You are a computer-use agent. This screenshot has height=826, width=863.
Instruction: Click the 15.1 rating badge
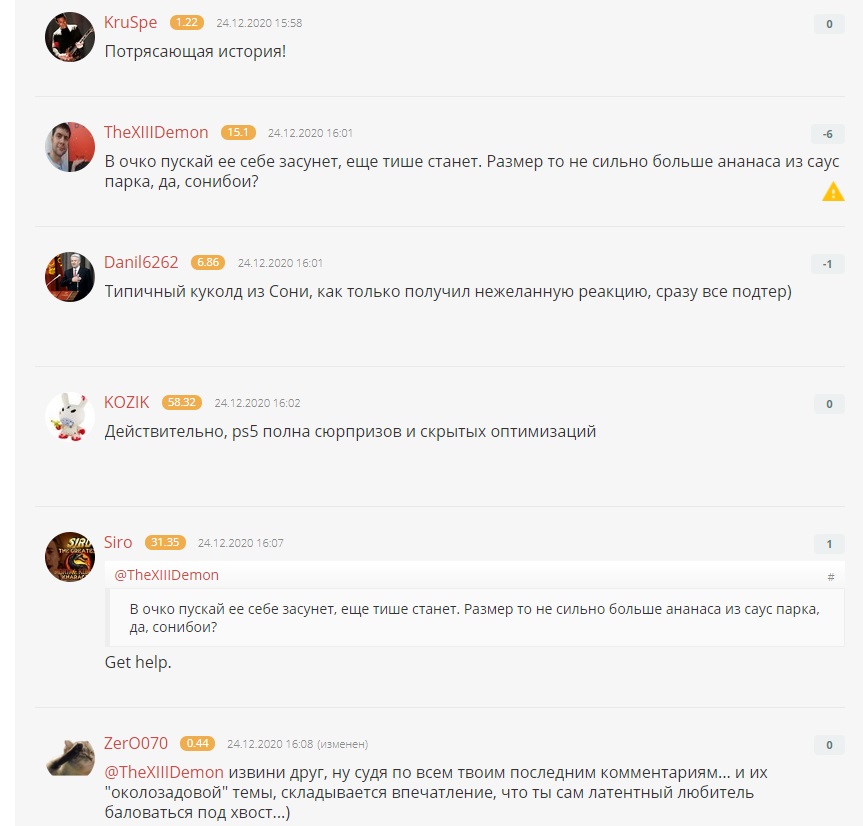[x=238, y=132]
